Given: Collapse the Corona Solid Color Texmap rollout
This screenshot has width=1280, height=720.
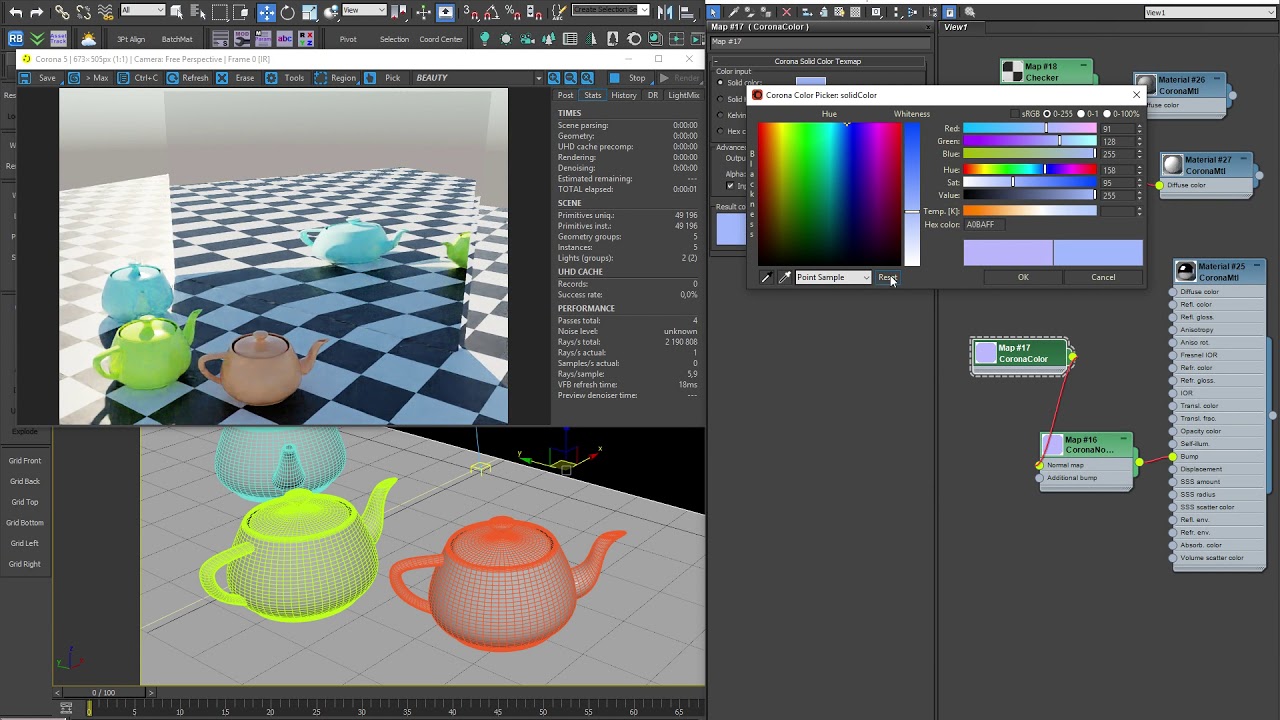Looking at the screenshot, I should (817, 61).
